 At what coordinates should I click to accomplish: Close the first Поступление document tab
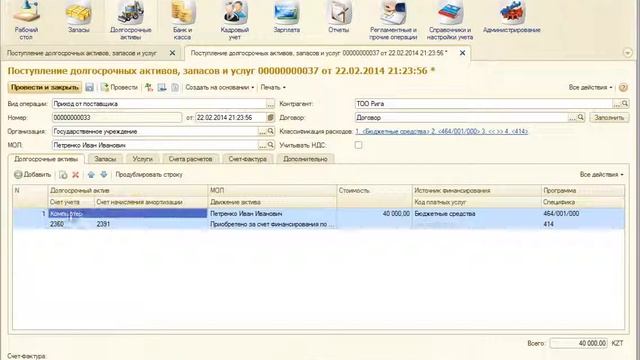tap(172, 53)
